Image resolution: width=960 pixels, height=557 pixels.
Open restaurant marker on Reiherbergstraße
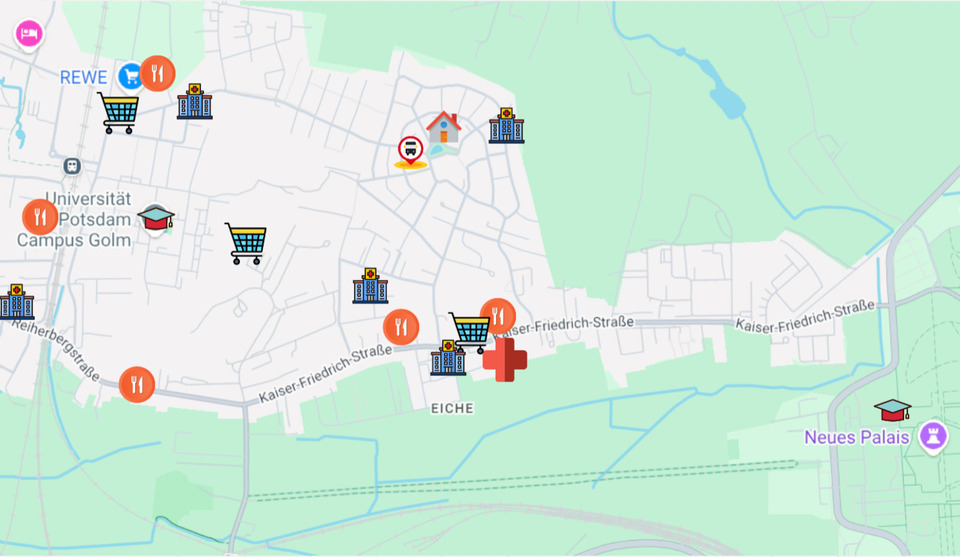point(137,384)
